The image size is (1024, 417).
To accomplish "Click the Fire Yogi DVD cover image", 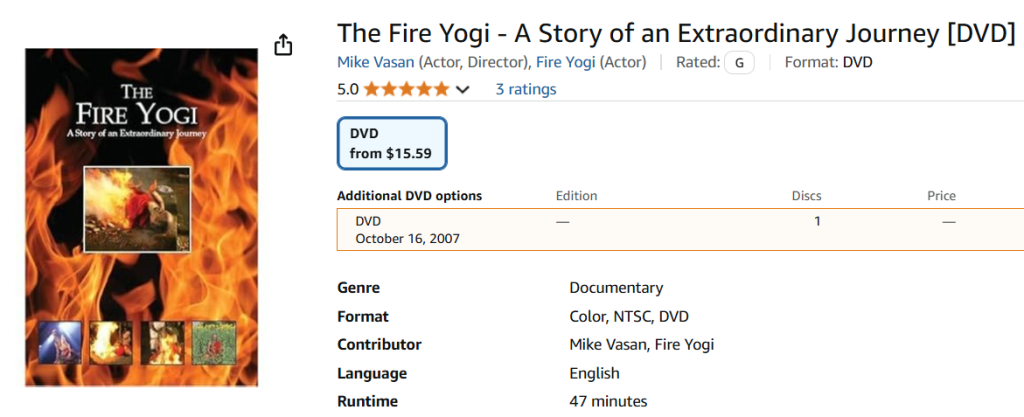I will tap(141, 217).
